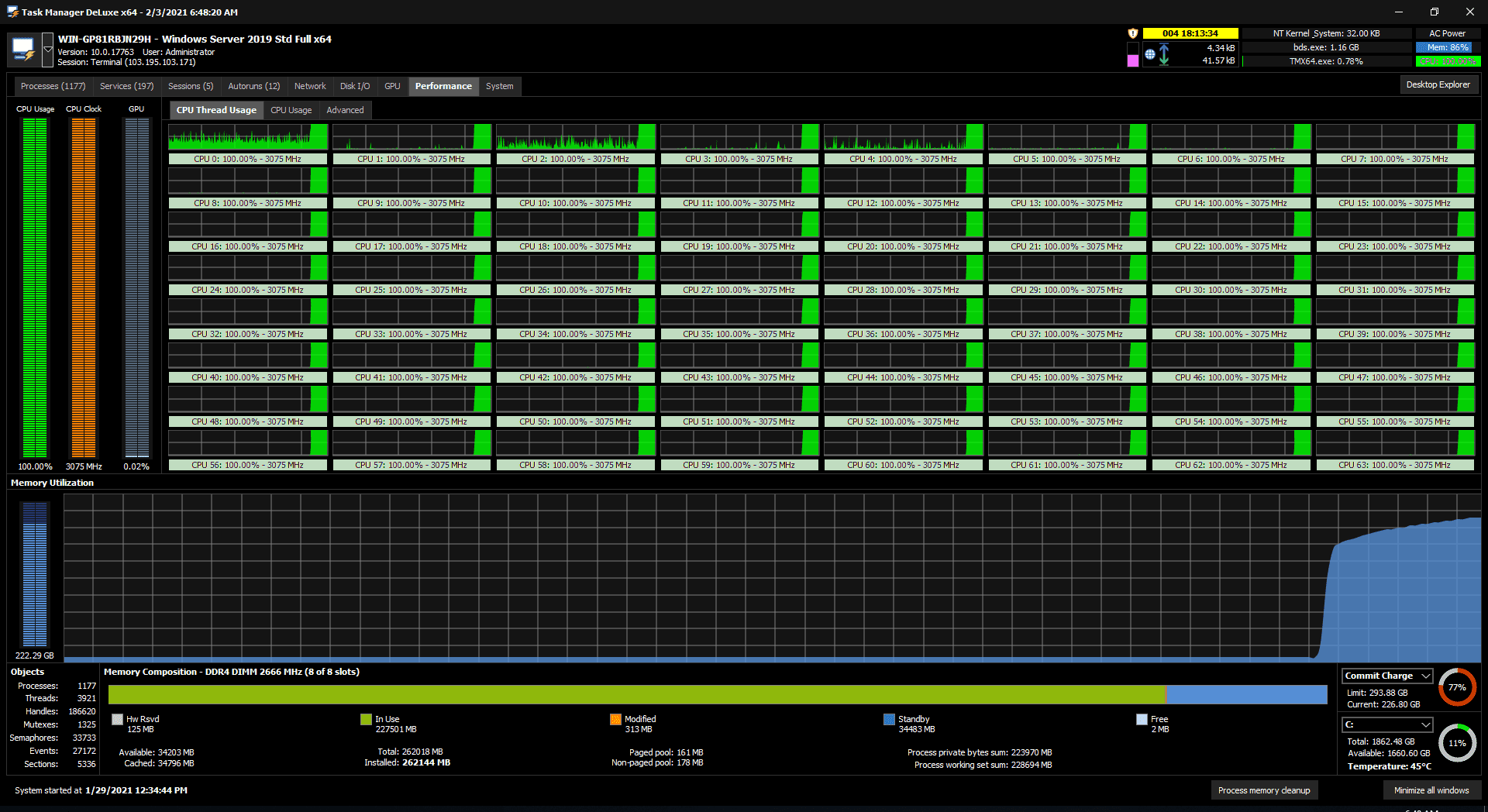1488x812 pixels.
Task: Click the shield warning icon
Action: point(1132,33)
